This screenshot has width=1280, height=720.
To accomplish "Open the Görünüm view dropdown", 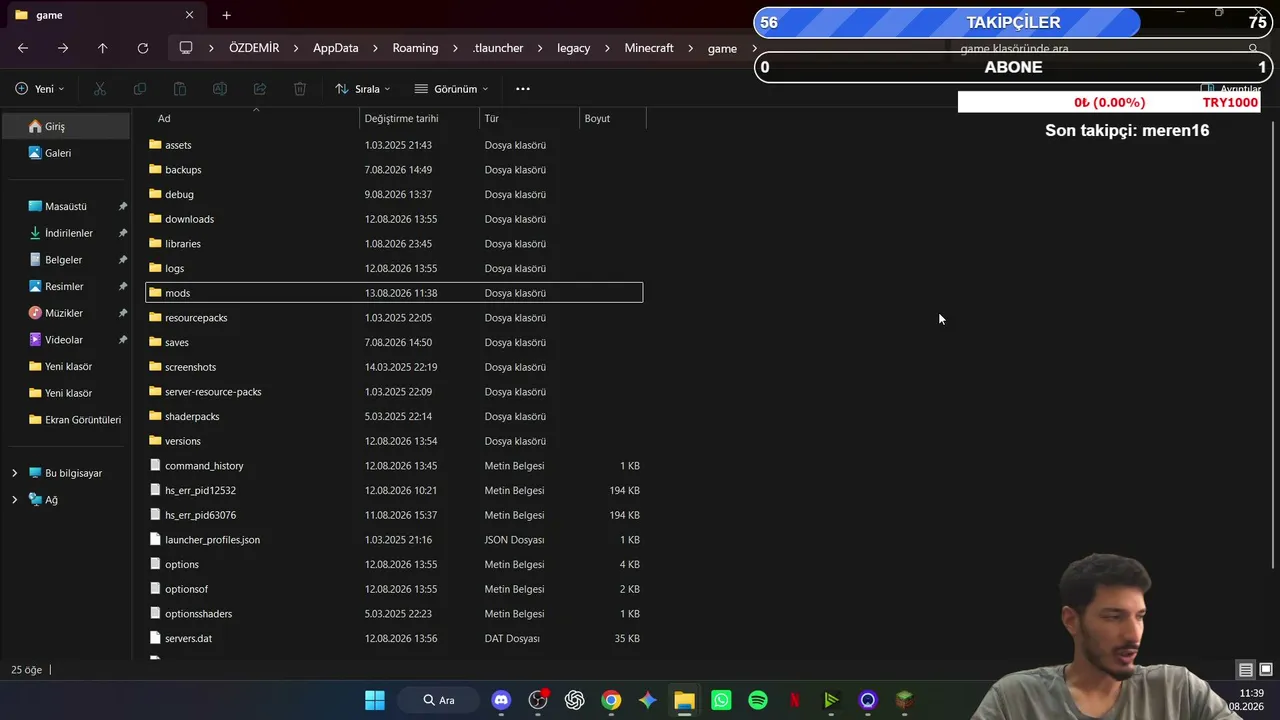I will point(452,89).
